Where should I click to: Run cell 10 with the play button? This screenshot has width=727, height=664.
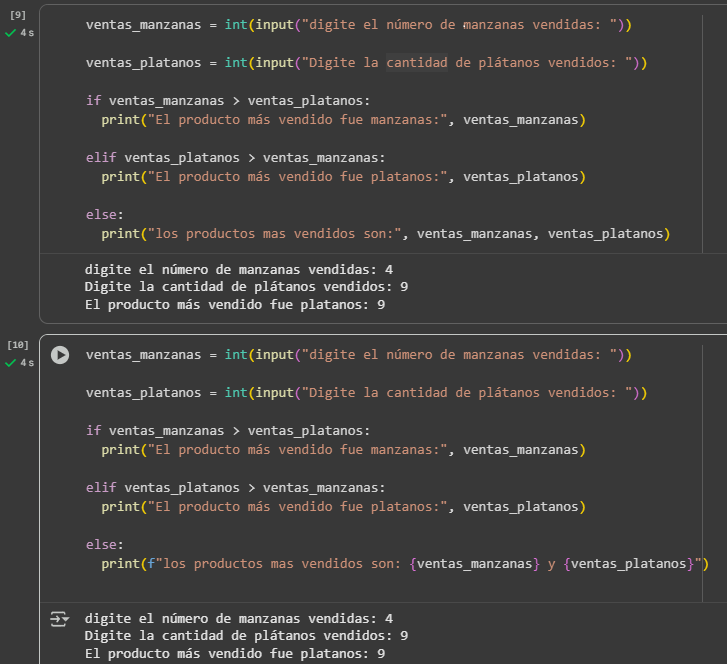pos(60,355)
